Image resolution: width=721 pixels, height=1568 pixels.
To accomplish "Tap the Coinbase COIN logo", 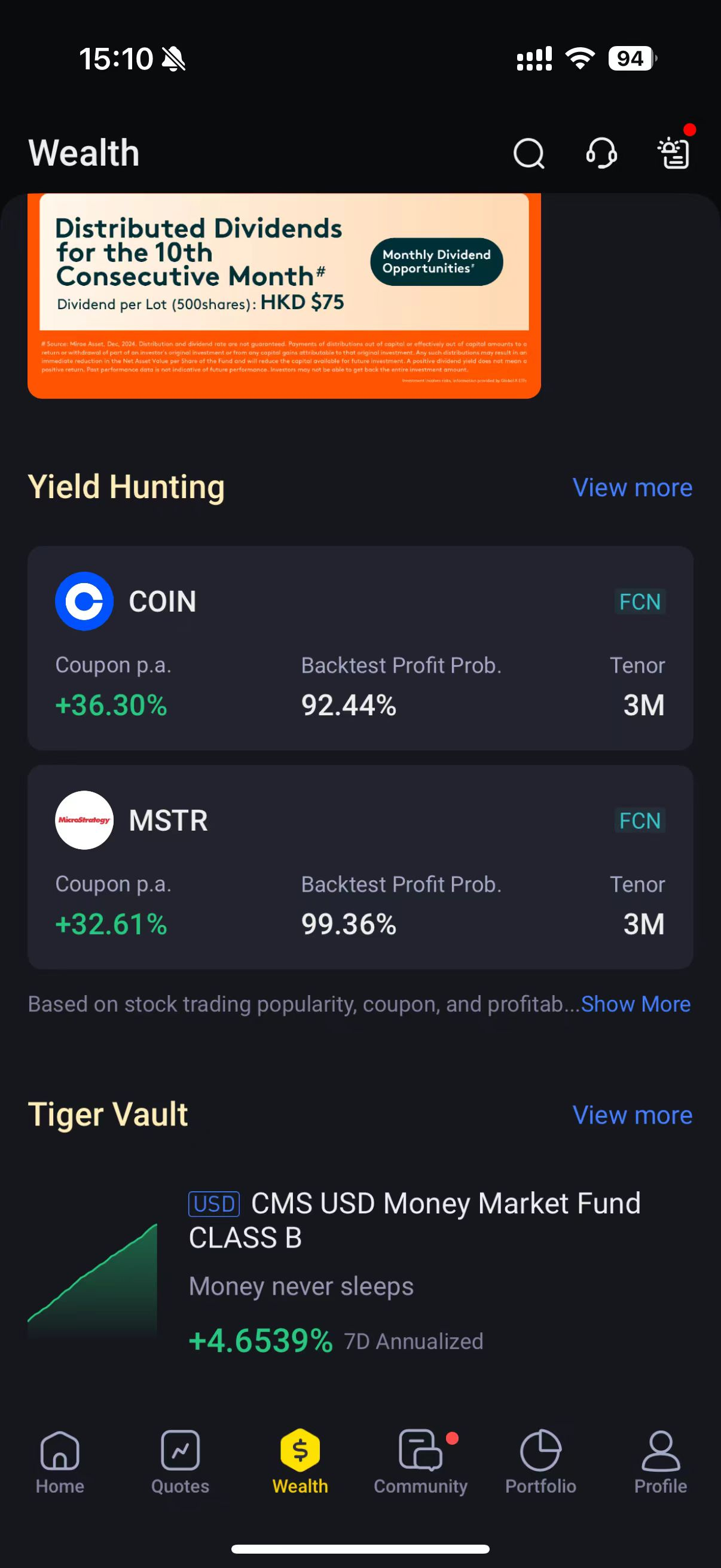I will coord(84,601).
